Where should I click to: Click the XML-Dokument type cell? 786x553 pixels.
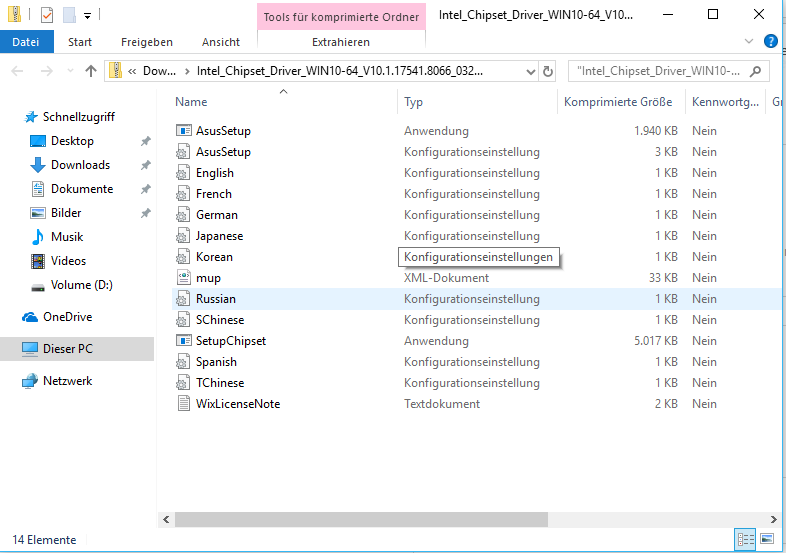pyautogui.click(x=446, y=278)
